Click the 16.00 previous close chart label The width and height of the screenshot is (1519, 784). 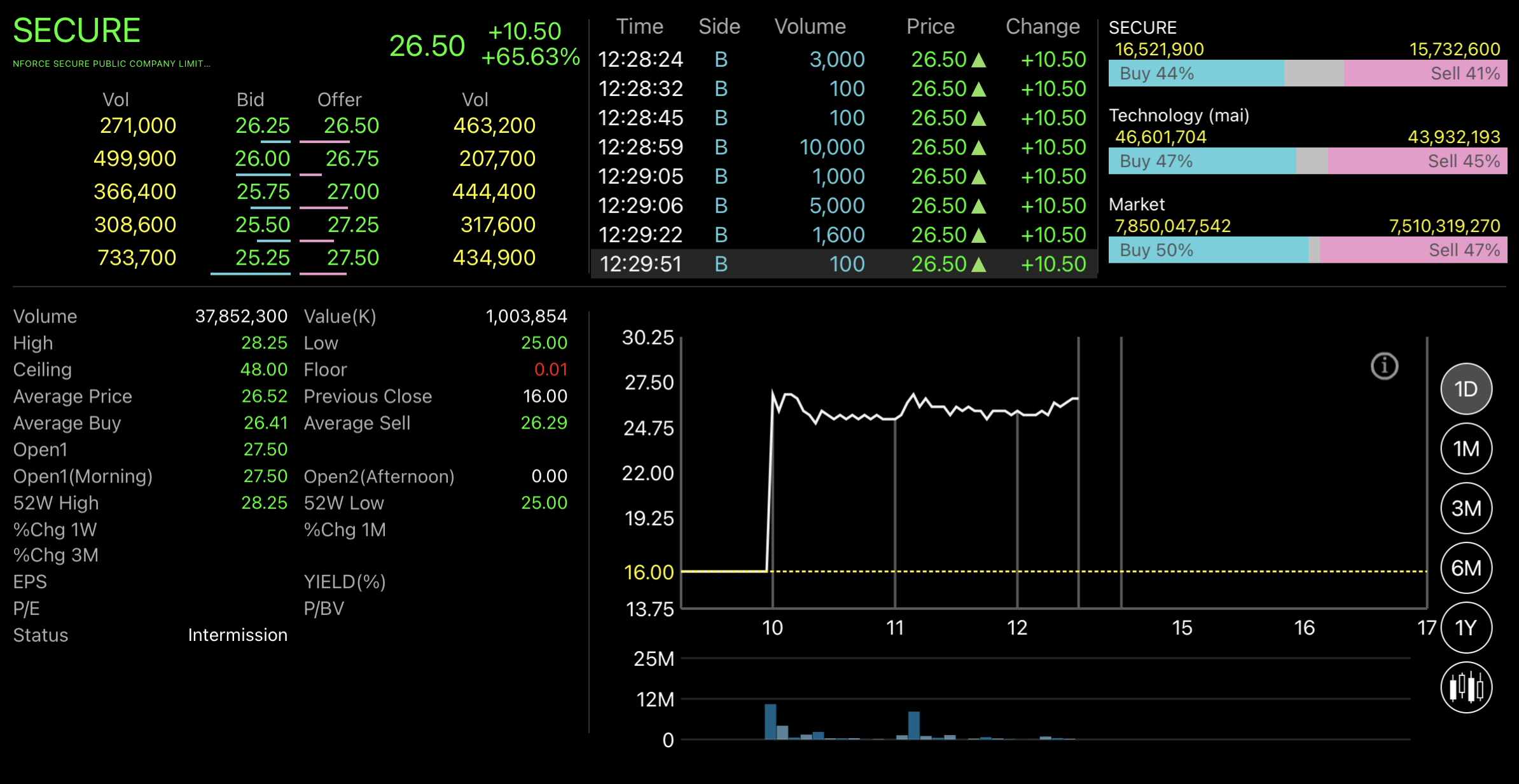tap(649, 572)
